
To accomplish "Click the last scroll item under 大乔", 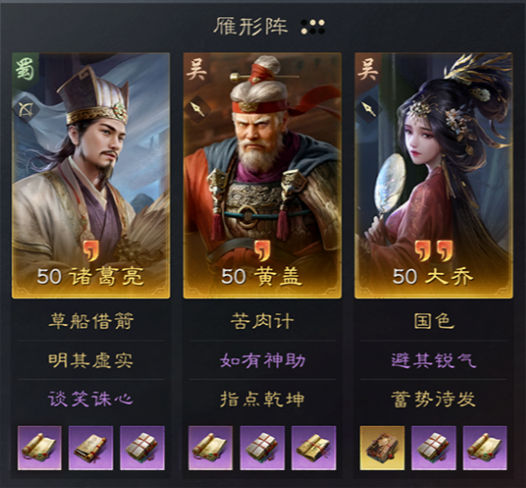I will click(485, 448).
